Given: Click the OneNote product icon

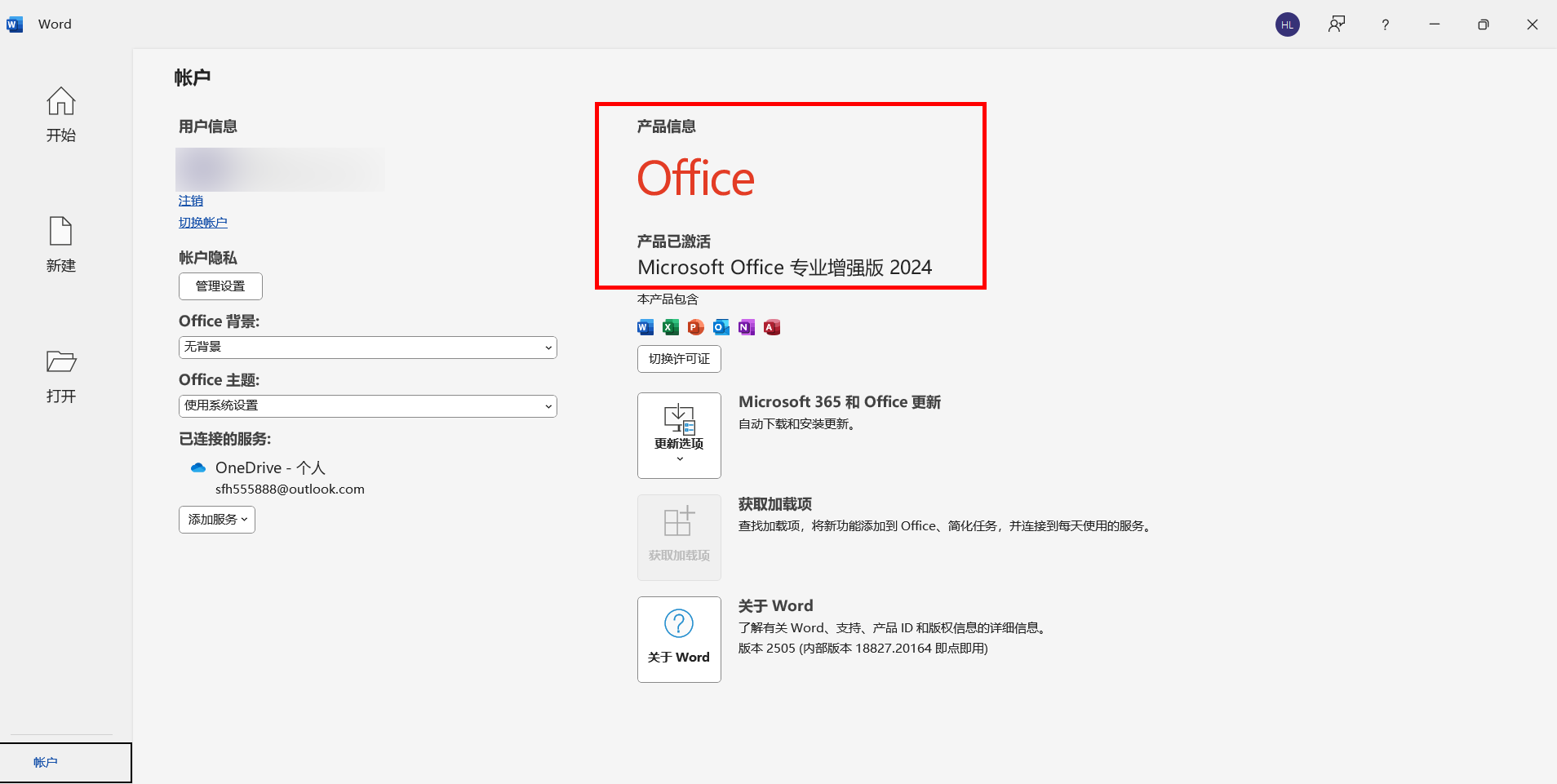Looking at the screenshot, I should click(x=747, y=327).
